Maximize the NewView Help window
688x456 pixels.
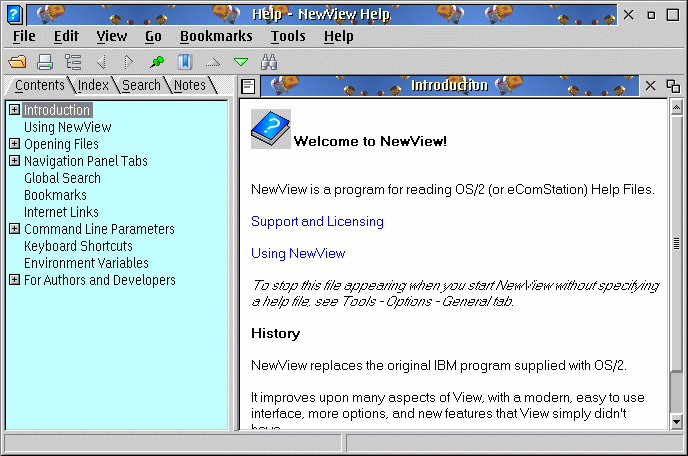point(673,15)
